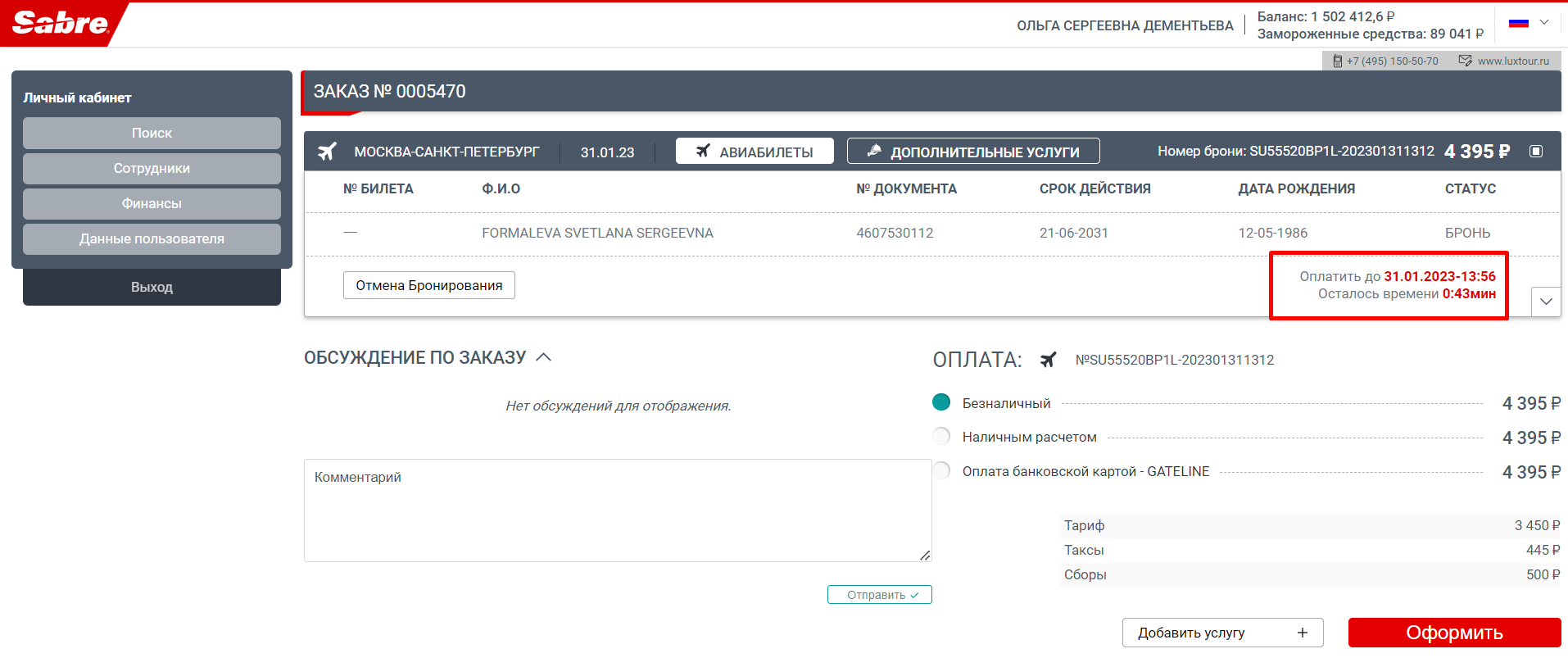The height and width of the screenshot is (667, 1568).
Task: Open Финансы in the sidebar menu
Action: click(152, 203)
